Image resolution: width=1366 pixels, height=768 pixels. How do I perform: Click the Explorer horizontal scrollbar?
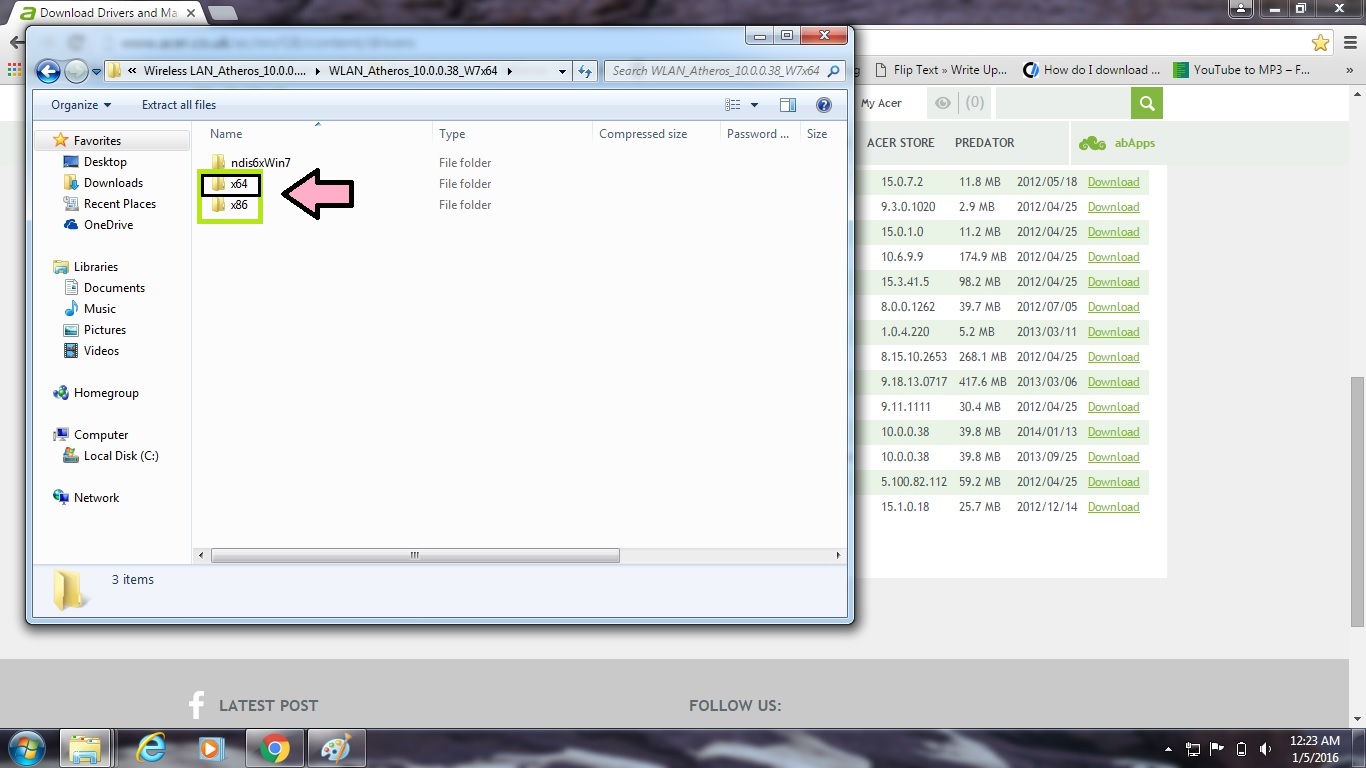(415, 555)
